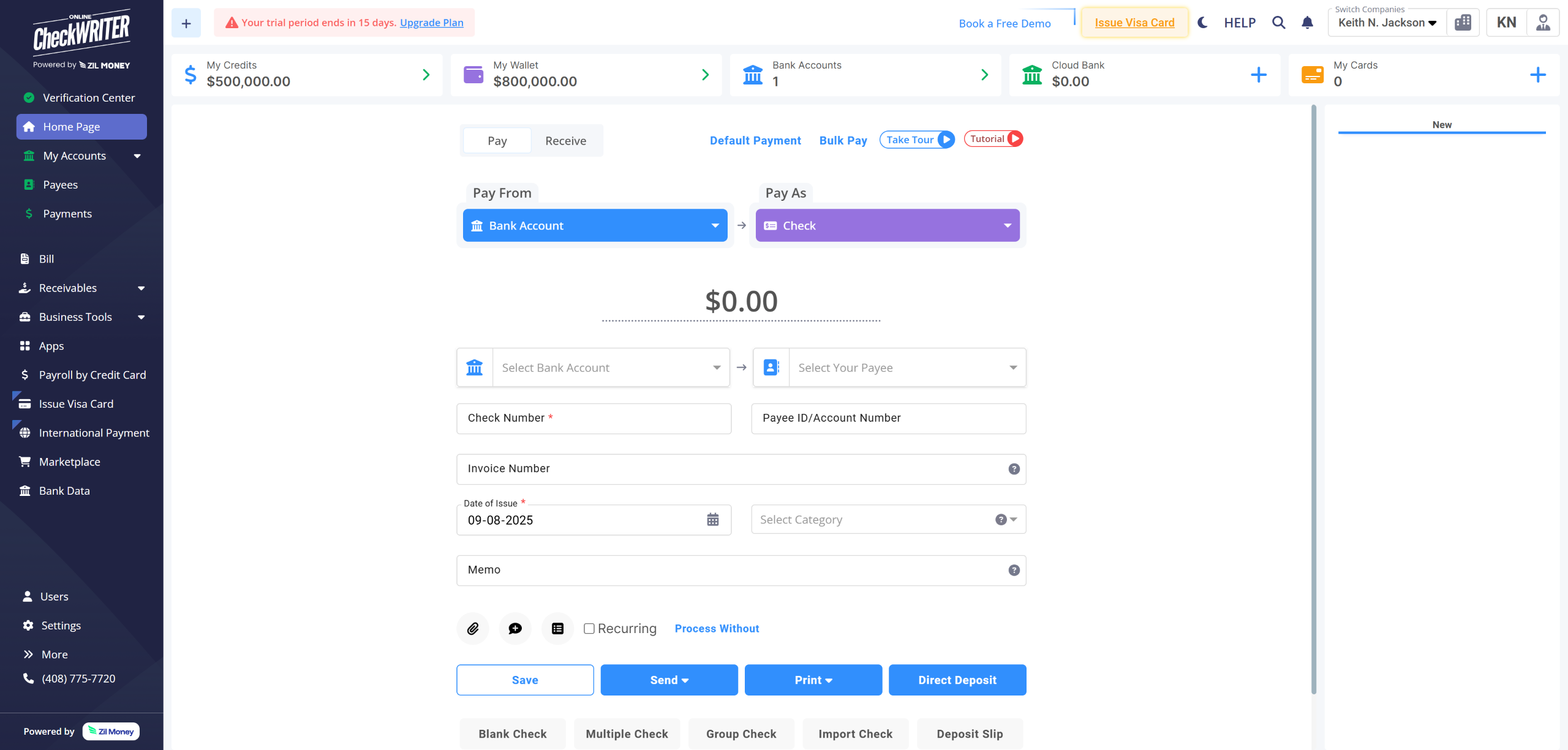The image size is (1568, 750).
Task: Click the search magnifier icon
Action: click(1278, 23)
